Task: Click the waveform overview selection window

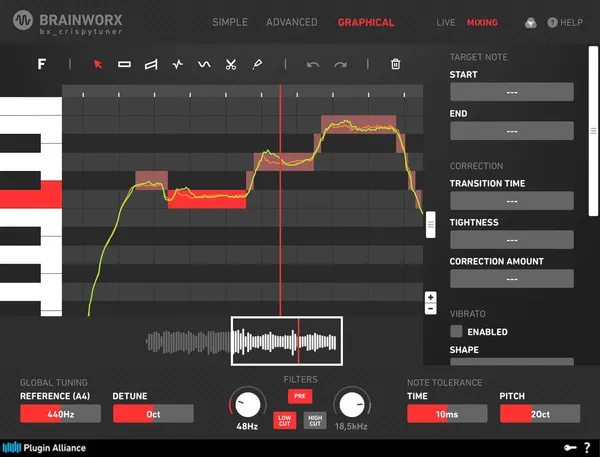Action: (x=287, y=341)
